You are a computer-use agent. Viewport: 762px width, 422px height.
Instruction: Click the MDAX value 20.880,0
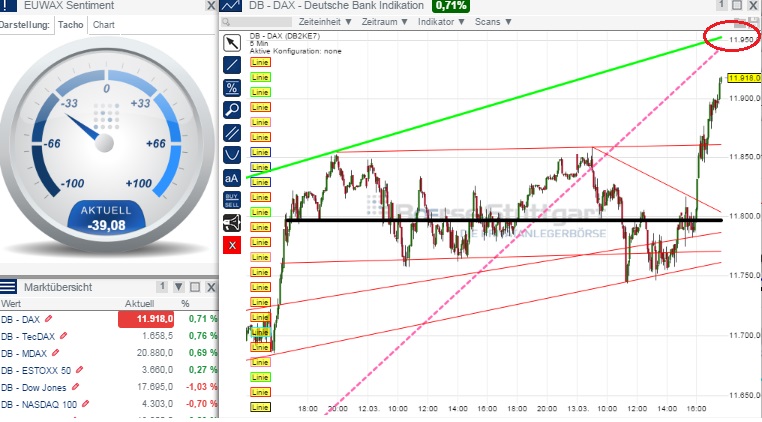155,353
